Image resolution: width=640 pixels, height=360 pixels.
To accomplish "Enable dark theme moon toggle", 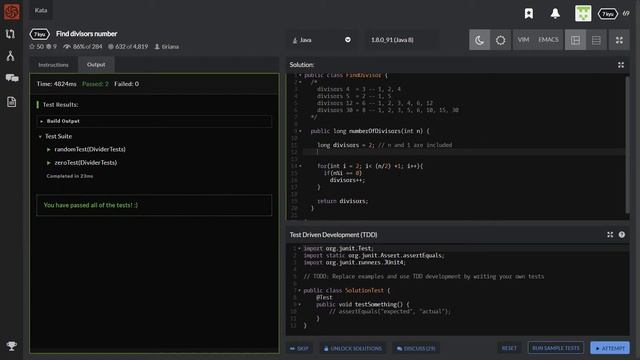I will [x=479, y=40].
